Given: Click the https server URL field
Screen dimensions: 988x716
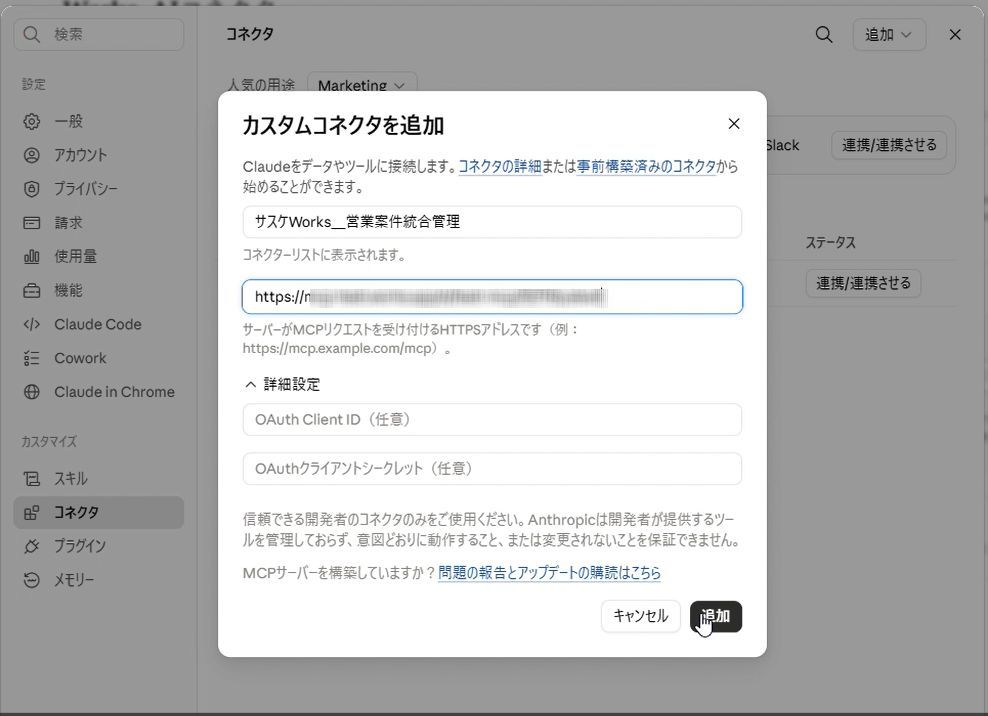Looking at the screenshot, I should (x=491, y=297).
